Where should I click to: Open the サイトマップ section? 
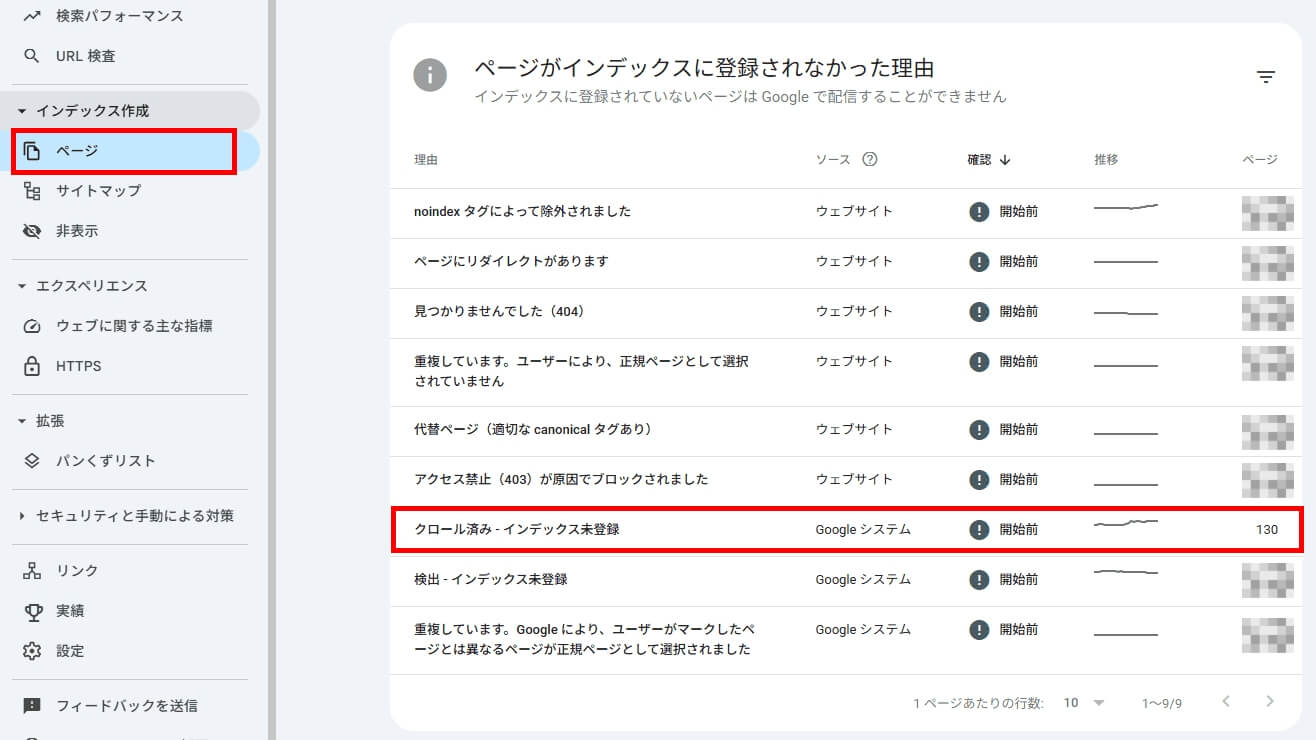point(100,190)
